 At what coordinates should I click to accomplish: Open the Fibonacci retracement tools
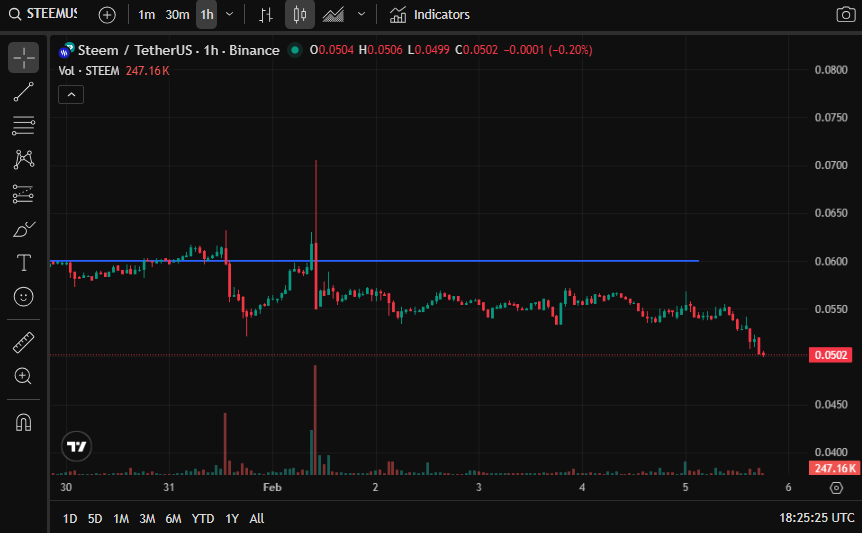pyautogui.click(x=23, y=126)
